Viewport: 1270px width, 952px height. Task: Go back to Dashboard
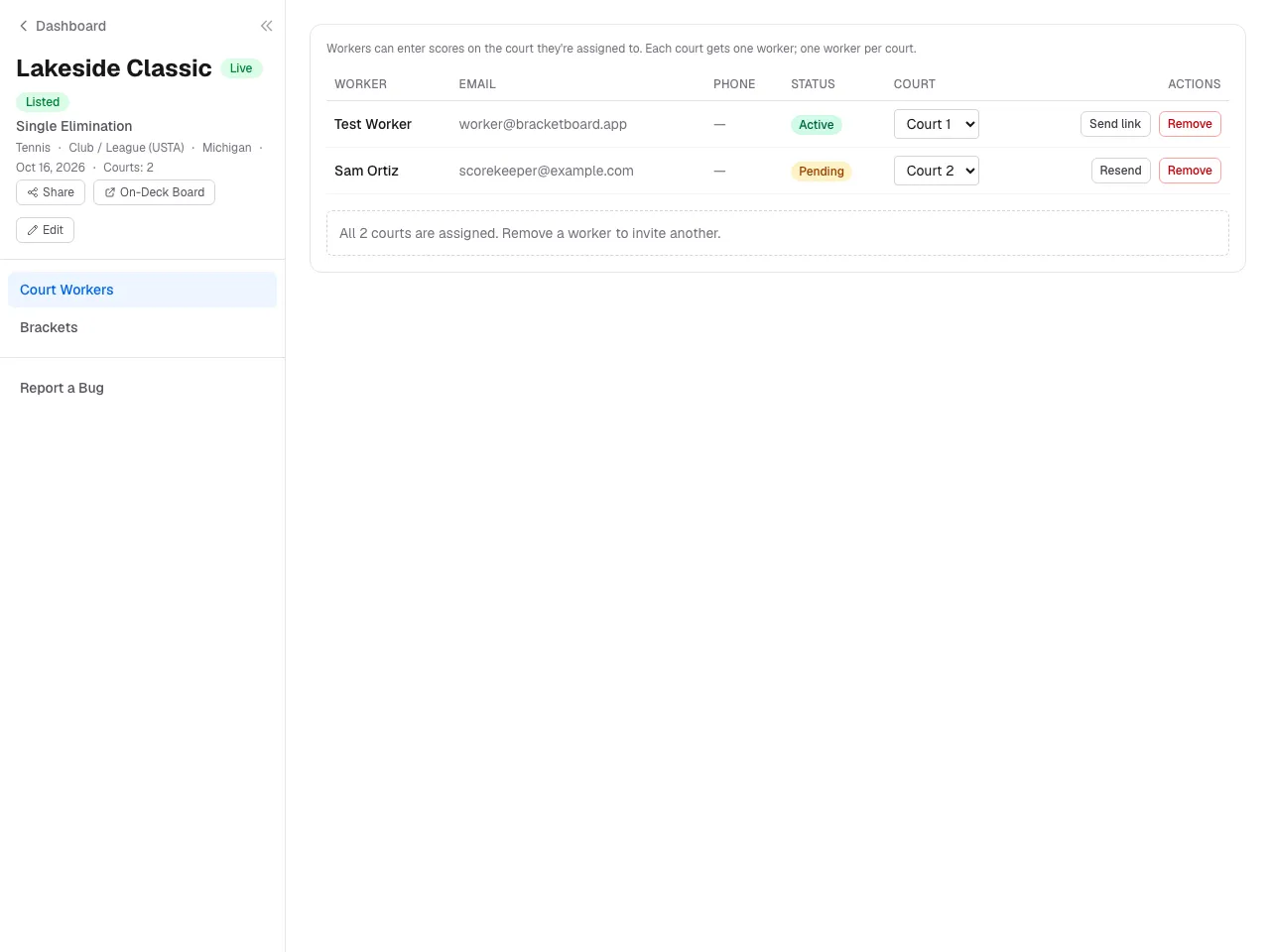(x=63, y=26)
